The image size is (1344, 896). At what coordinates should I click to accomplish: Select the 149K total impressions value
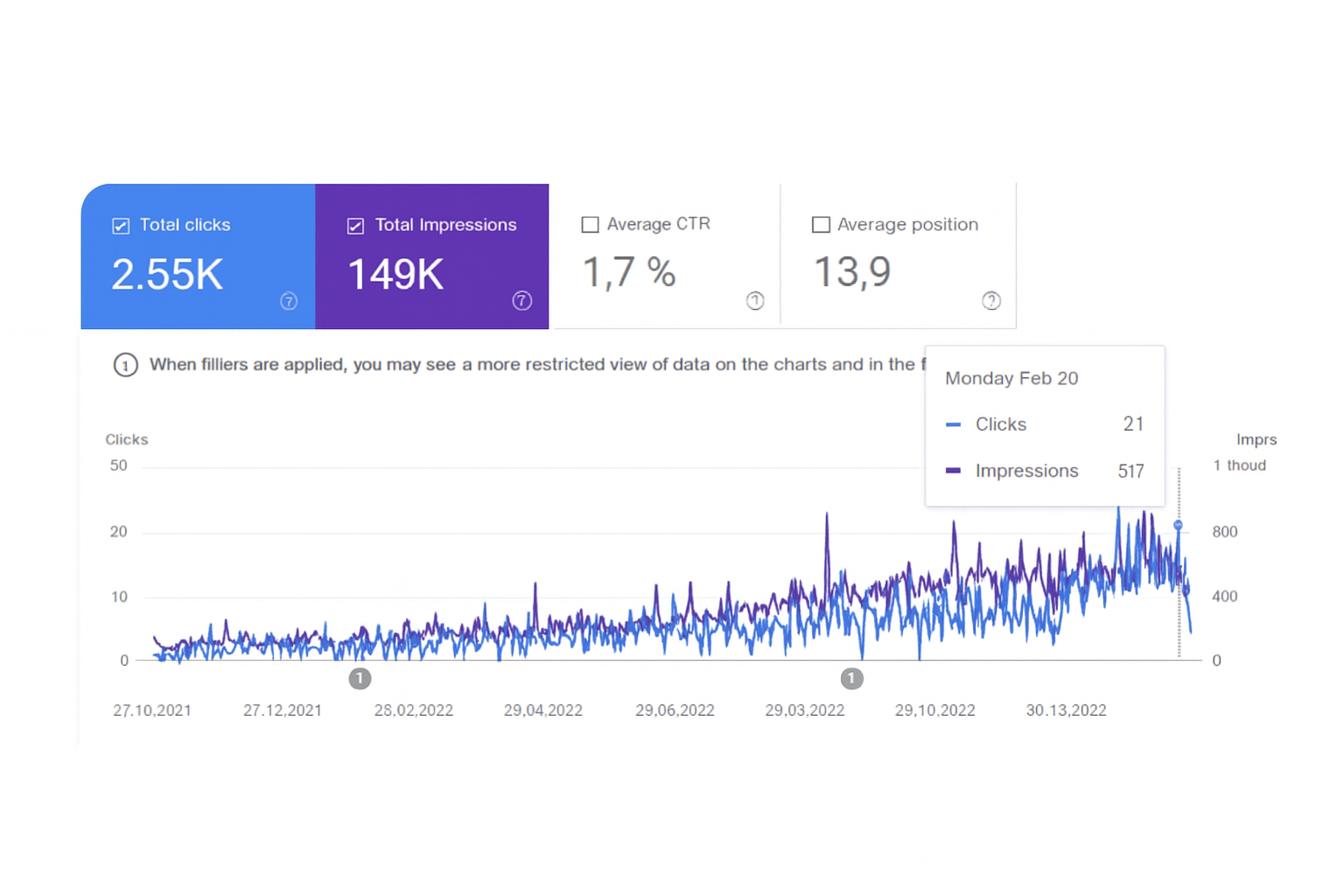[x=395, y=275]
